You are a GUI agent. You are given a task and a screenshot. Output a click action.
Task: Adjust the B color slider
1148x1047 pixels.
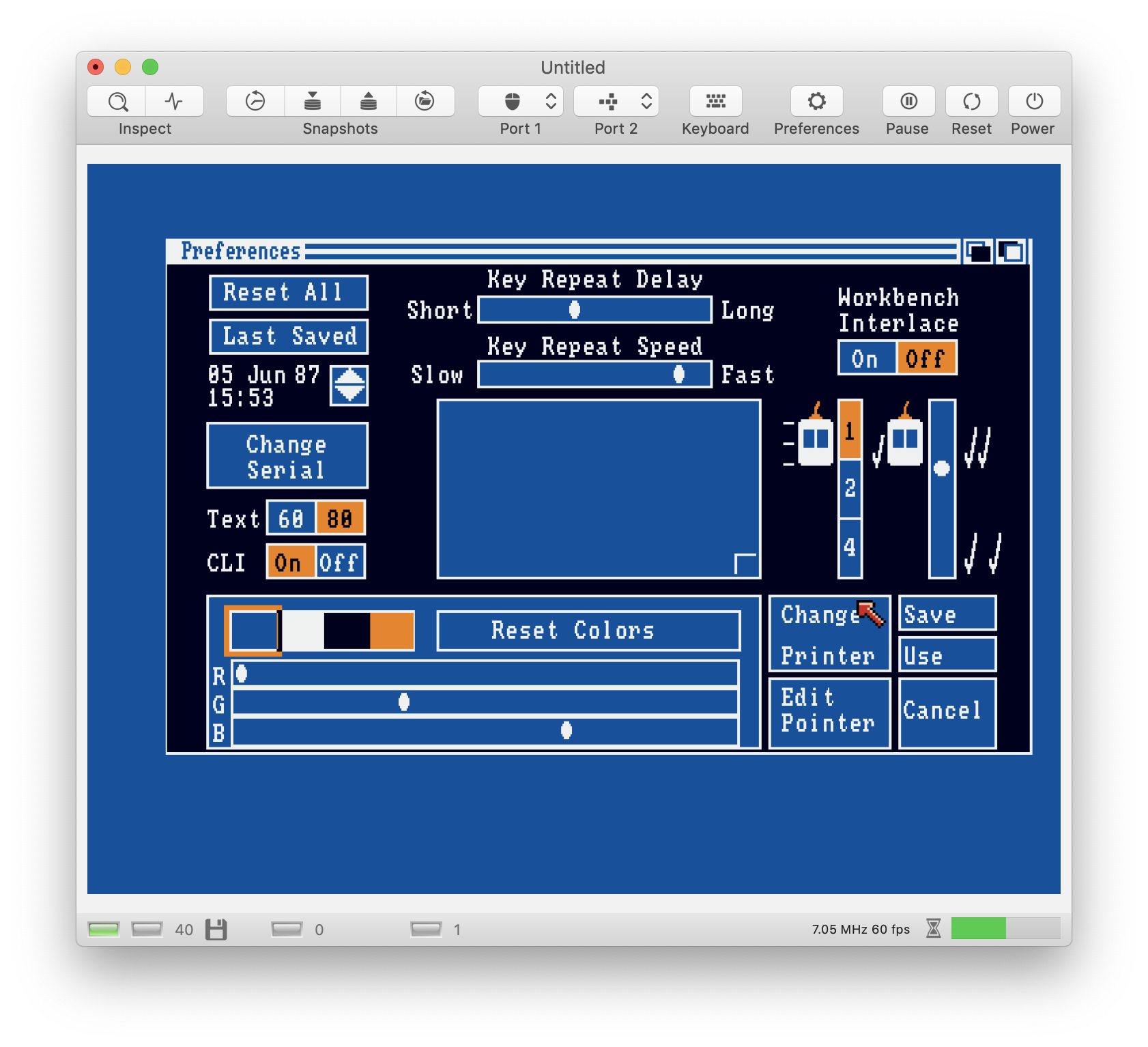coord(485,731)
